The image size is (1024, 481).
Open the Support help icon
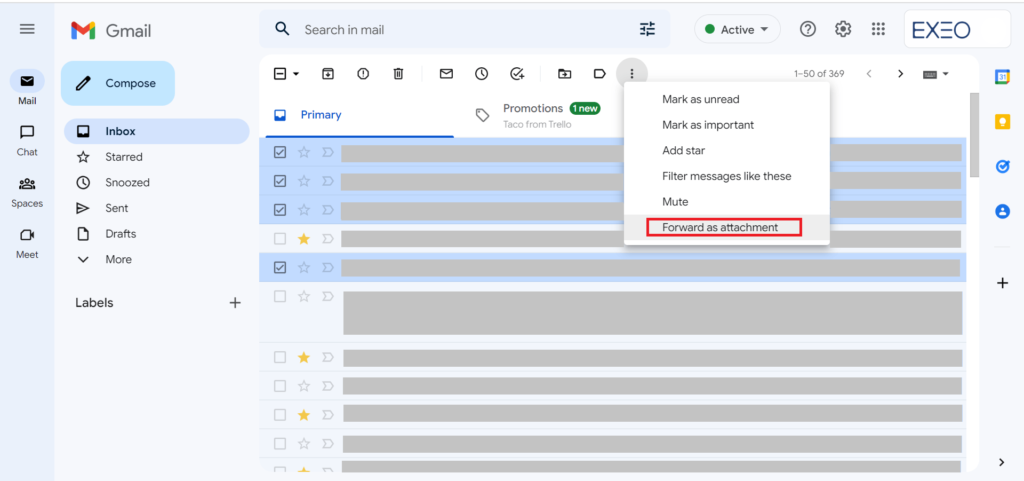(x=808, y=29)
